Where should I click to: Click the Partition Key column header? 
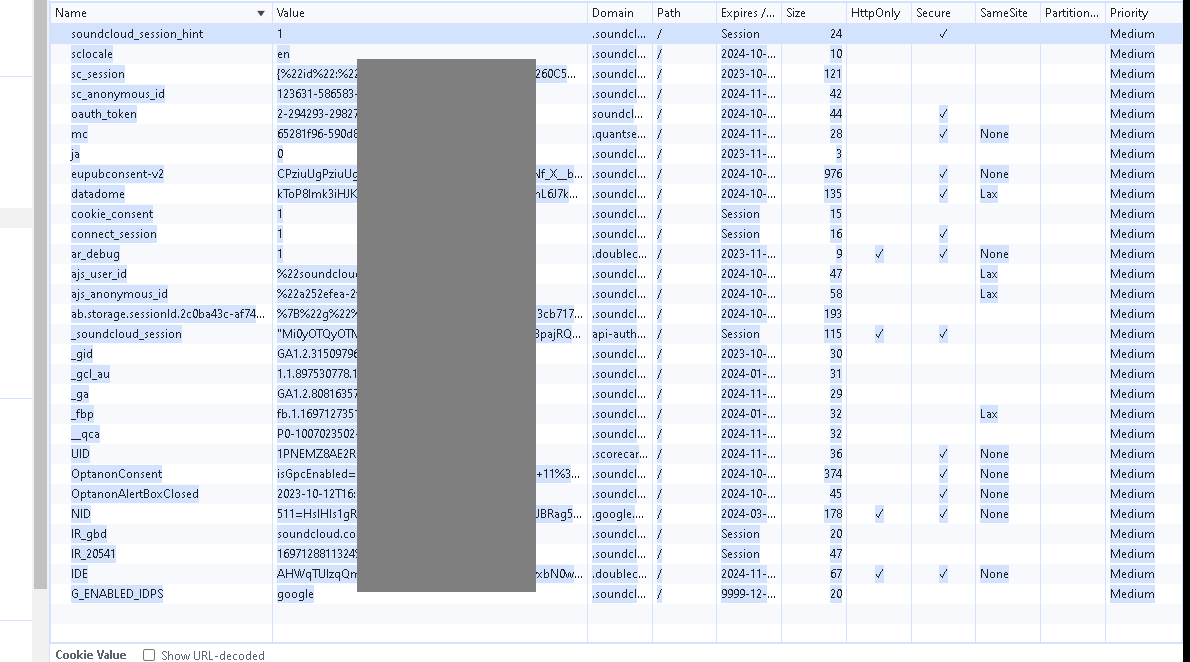1072,13
